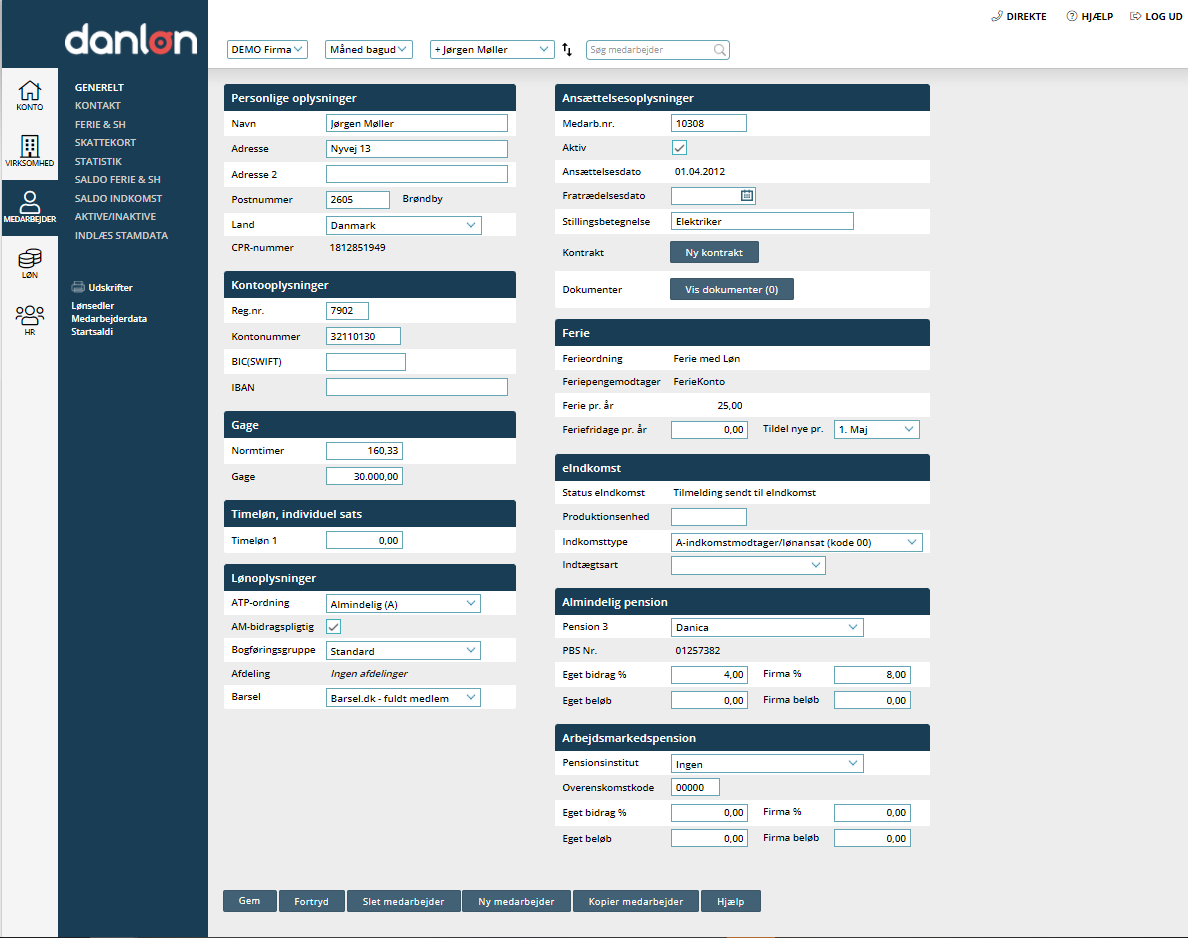Toggle the AM-bidragspligtig checkbox
Image resolution: width=1188 pixels, height=938 pixels.
tap(335, 627)
